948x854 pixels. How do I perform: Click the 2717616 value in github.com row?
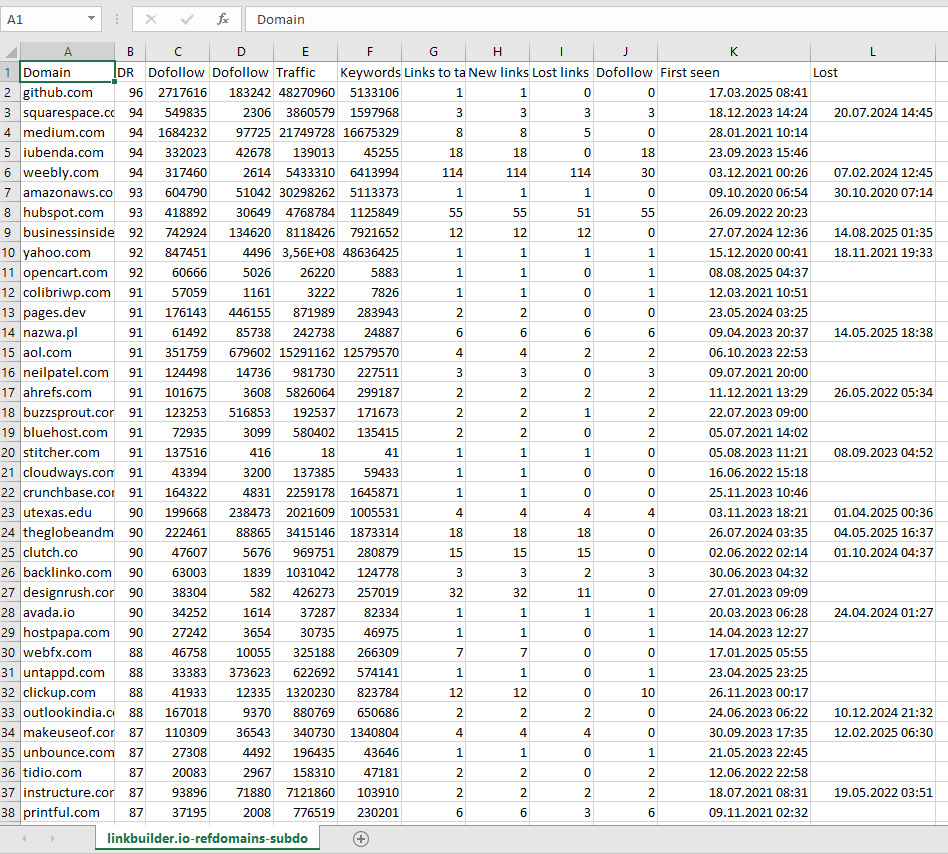click(x=178, y=92)
